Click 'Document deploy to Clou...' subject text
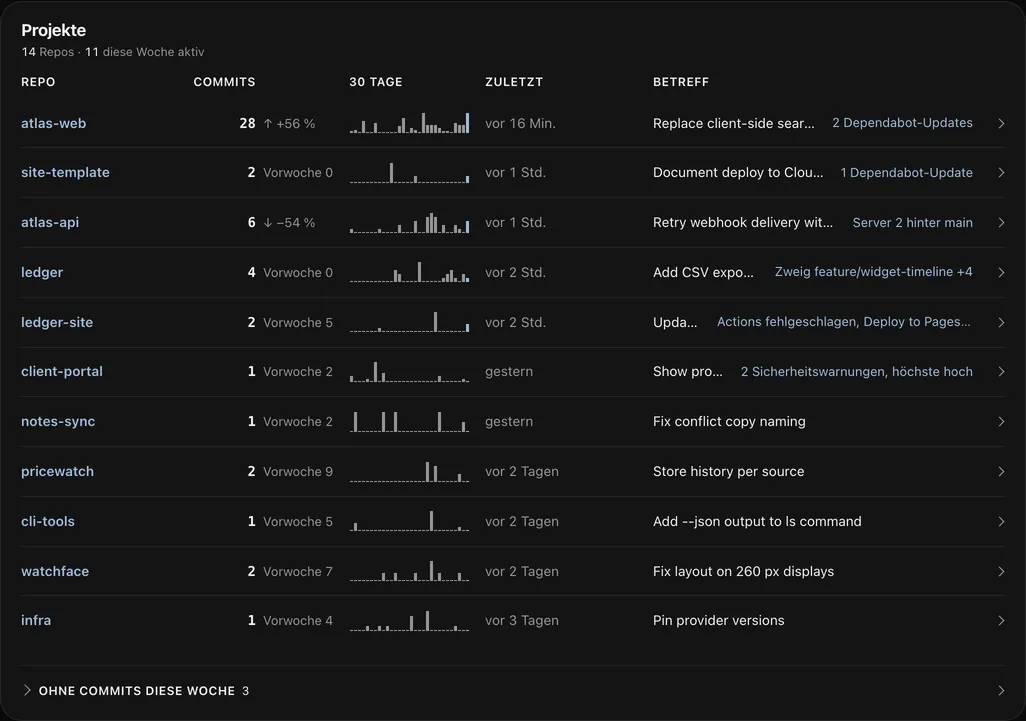The width and height of the screenshot is (1026, 721). coord(738,173)
